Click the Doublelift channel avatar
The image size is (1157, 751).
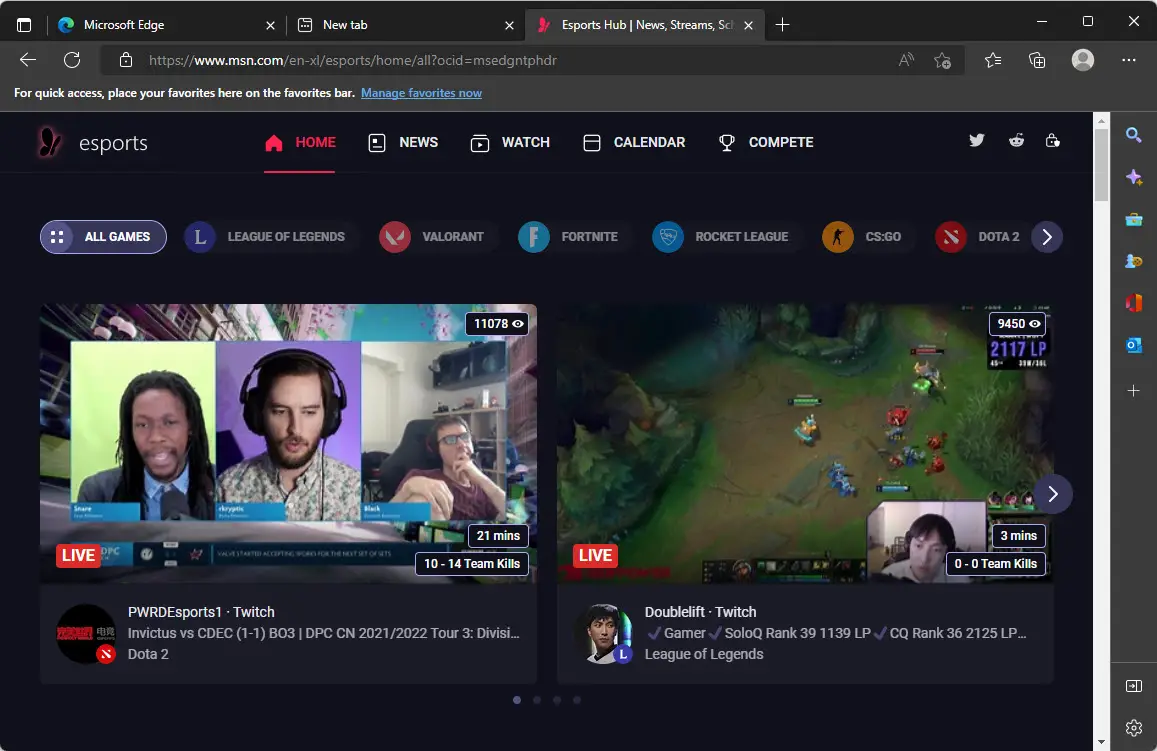604,633
